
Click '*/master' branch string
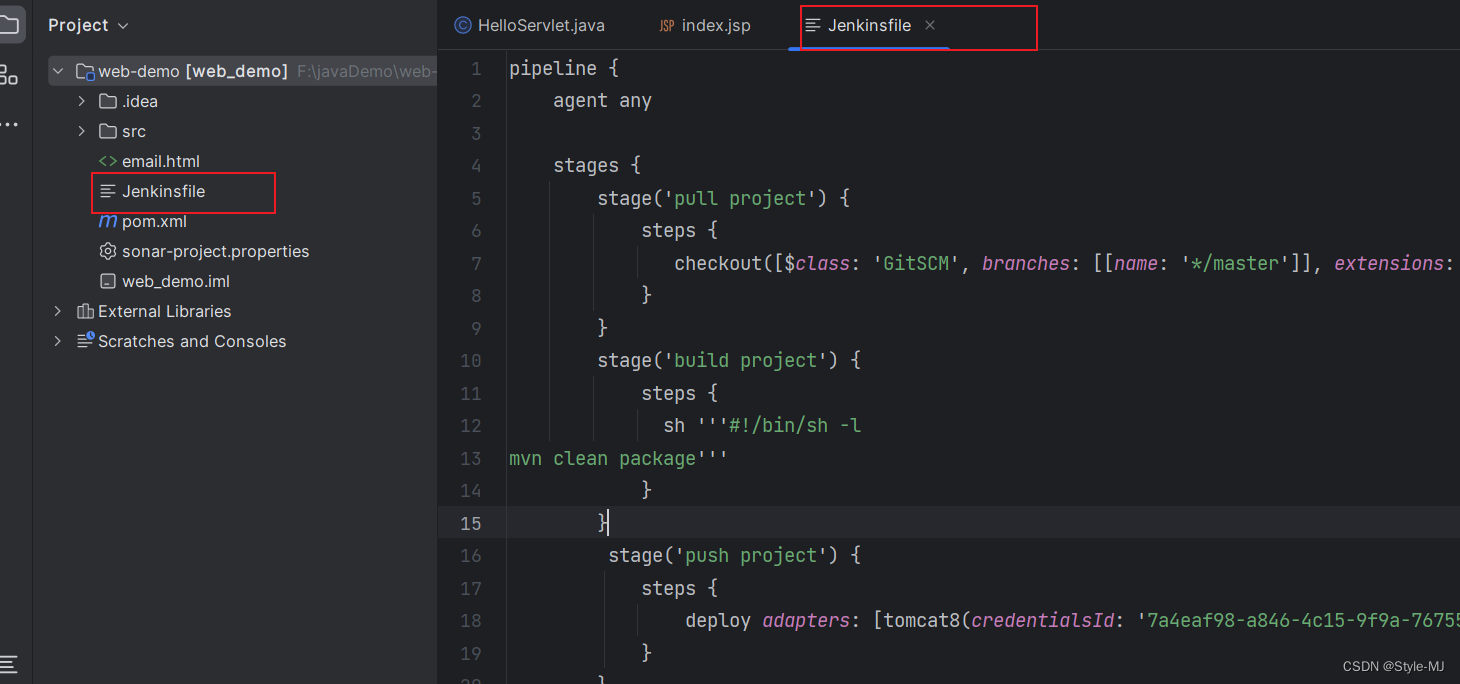[1236, 263]
